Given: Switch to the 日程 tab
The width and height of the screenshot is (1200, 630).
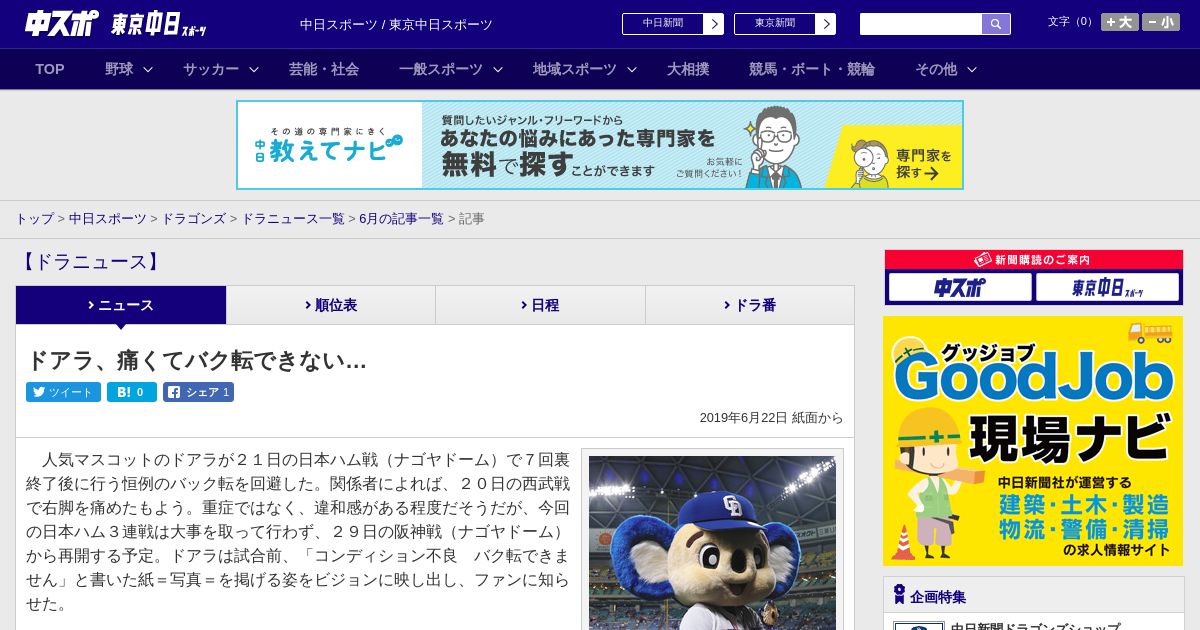Looking at the screenshot, I should click(540, 305).
